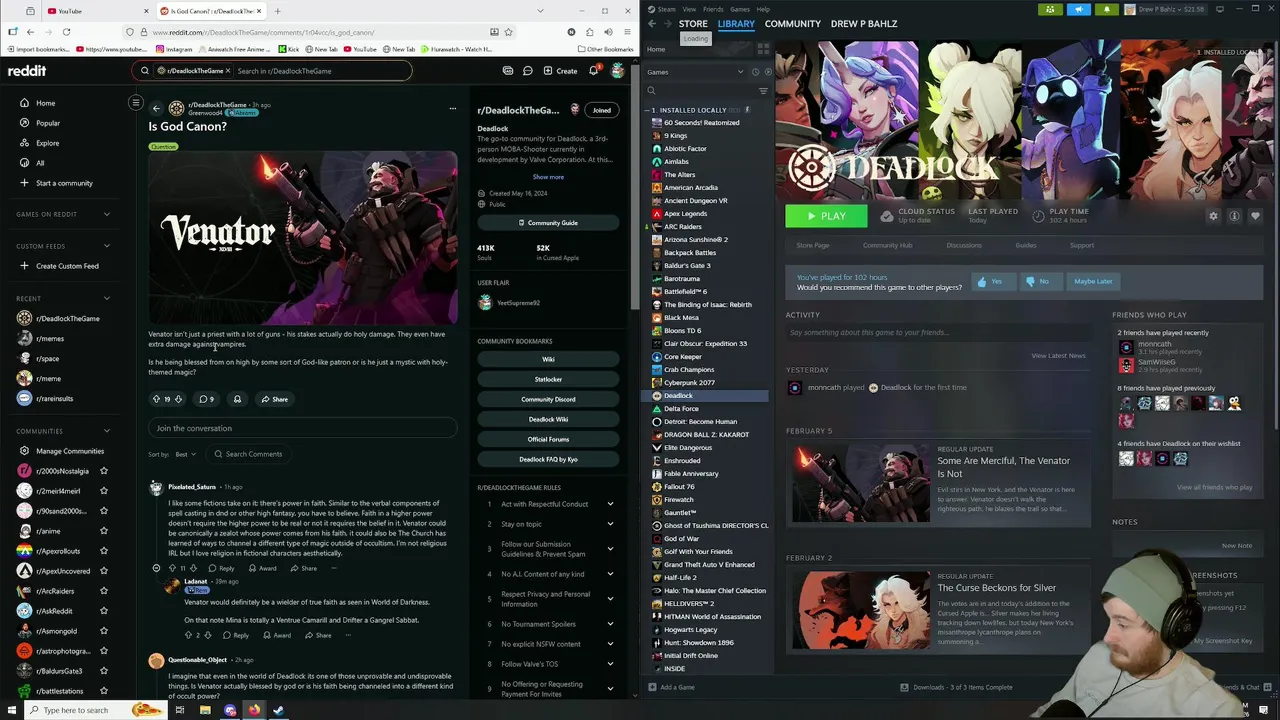Click the Reddit advertise icon in header
Viewport: 1280px width, 720px height.
coord(508,71)
